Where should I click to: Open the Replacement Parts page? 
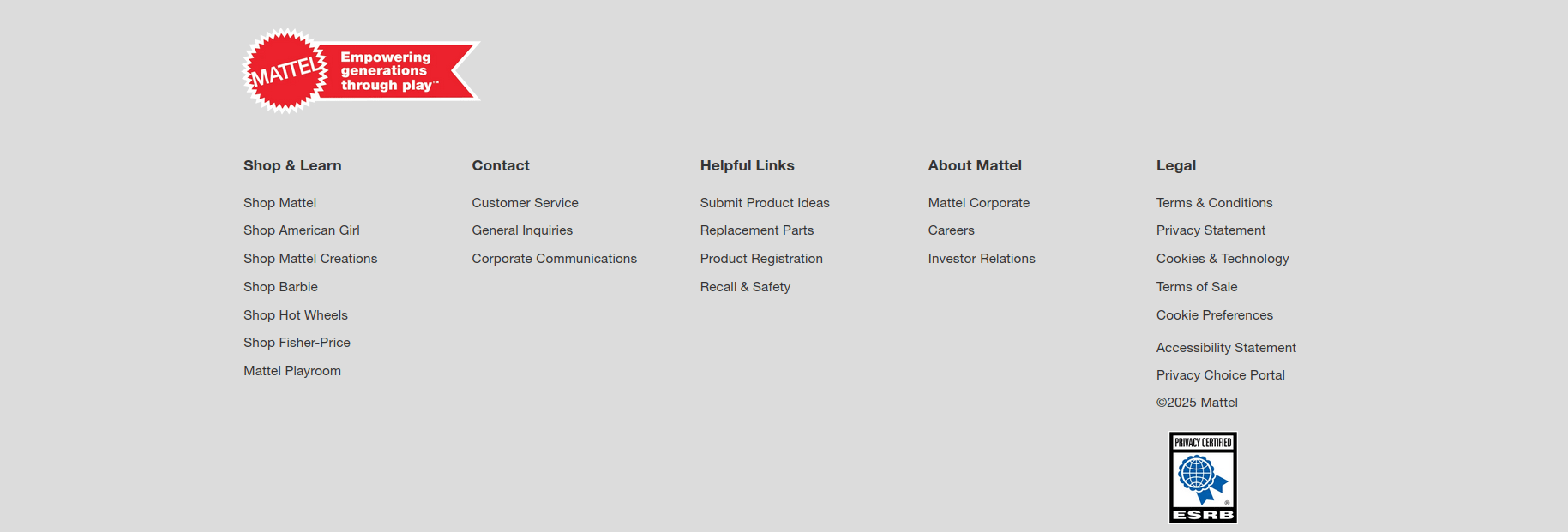tap(756, 230)
